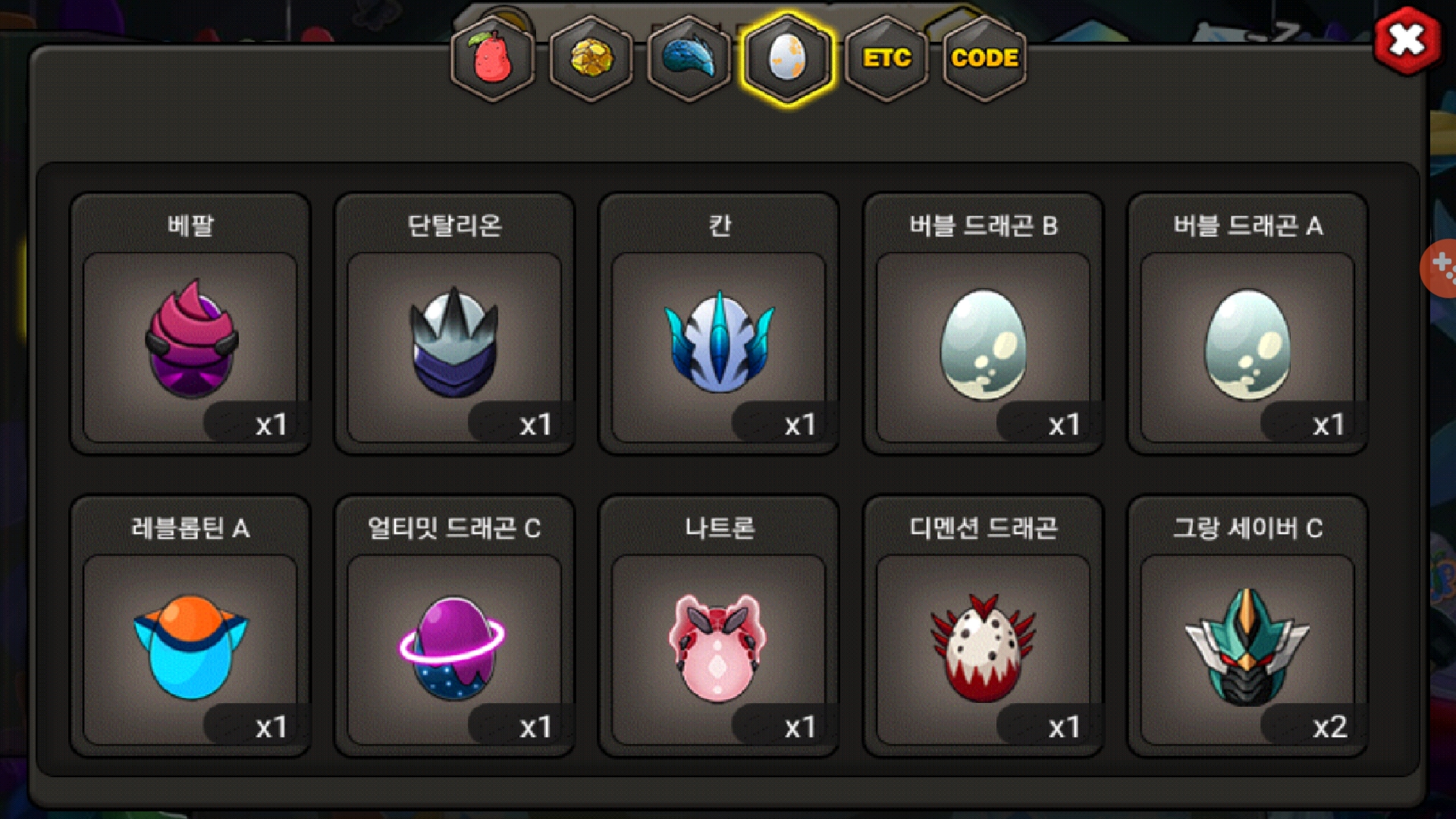Tap the floating gamepad overlay button
Viewport: 1456px width, 819px height.
(1439, 268)
